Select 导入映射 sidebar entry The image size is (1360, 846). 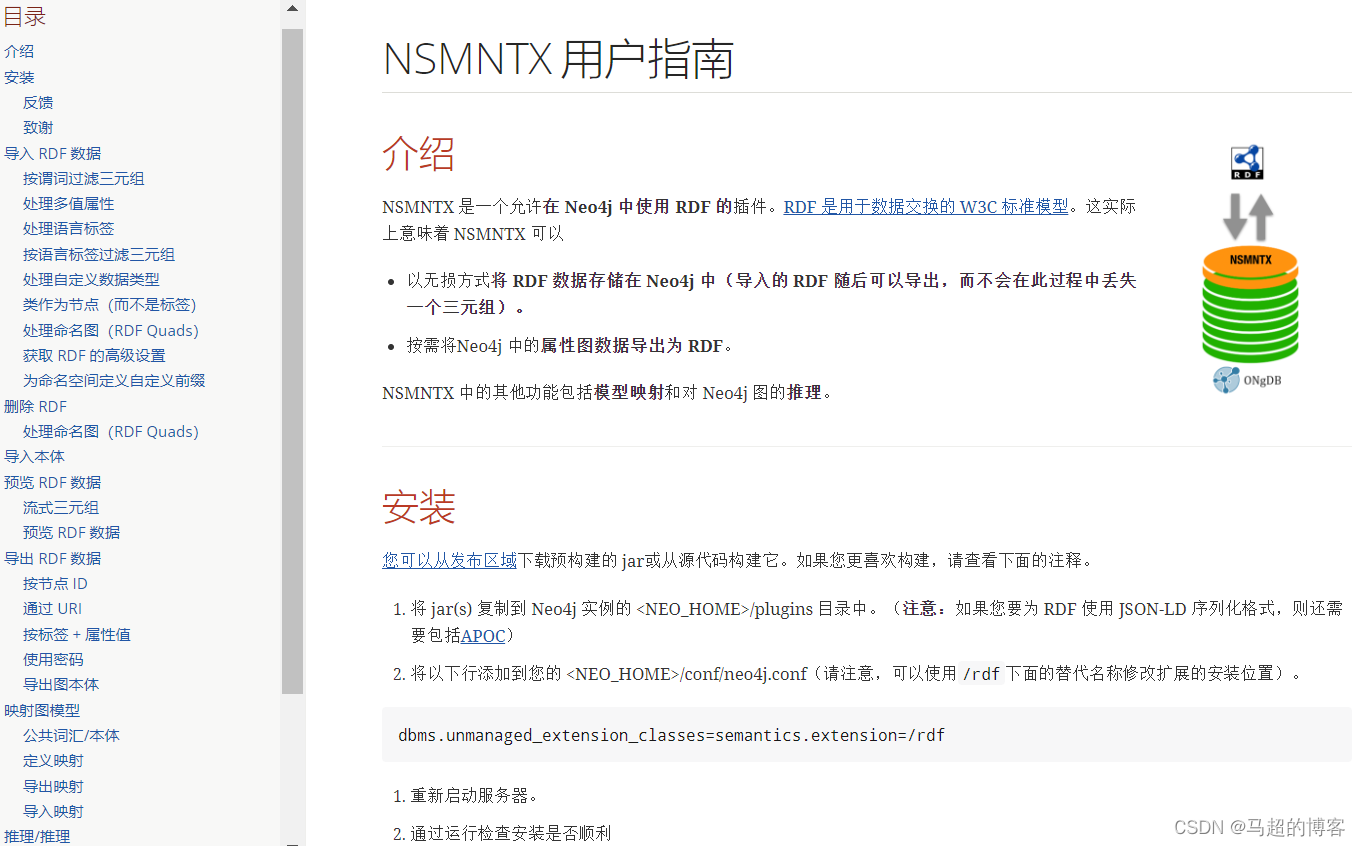[x=53, y=811]
